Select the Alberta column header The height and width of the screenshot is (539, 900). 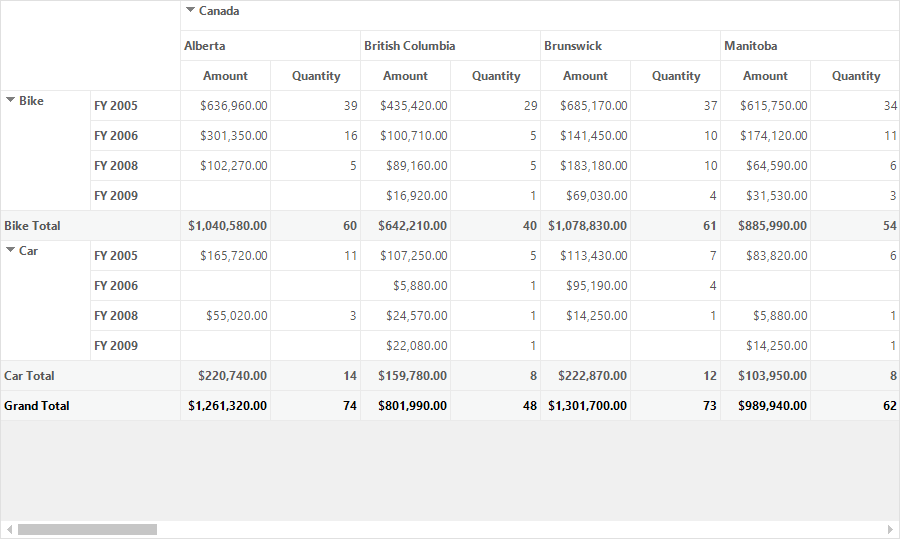coord(270,46)
